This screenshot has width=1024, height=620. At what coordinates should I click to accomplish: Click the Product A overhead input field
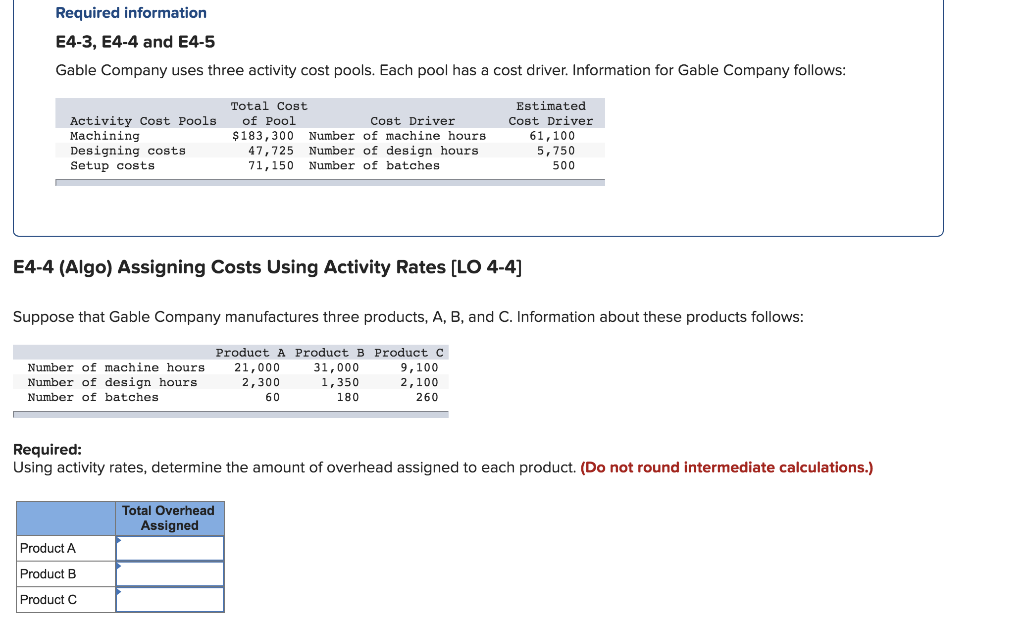point(170,548)
